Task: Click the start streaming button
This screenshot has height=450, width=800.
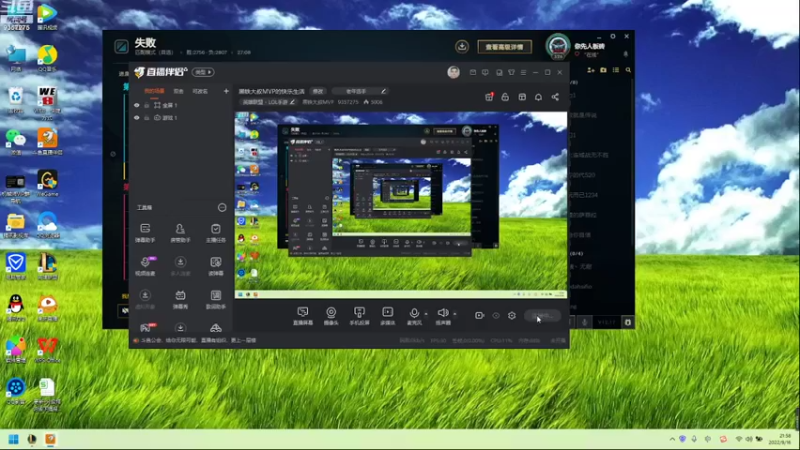Action: pyautogui.click(x=542, y=316)
